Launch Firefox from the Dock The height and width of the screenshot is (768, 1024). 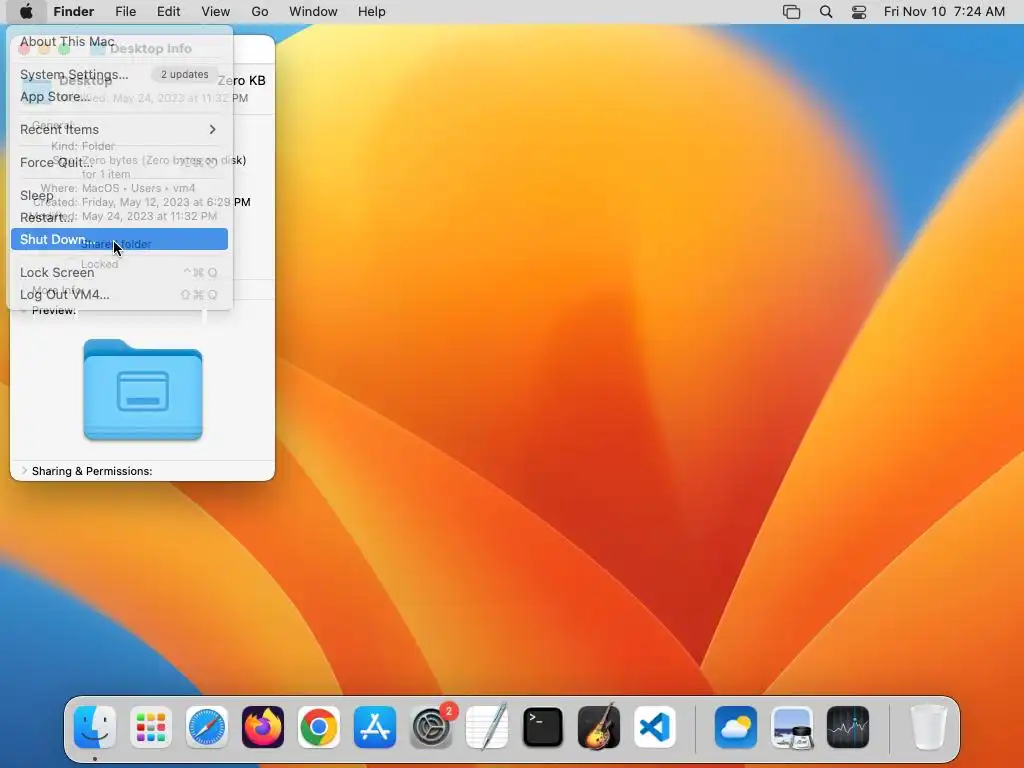click(x=263, y=727)
